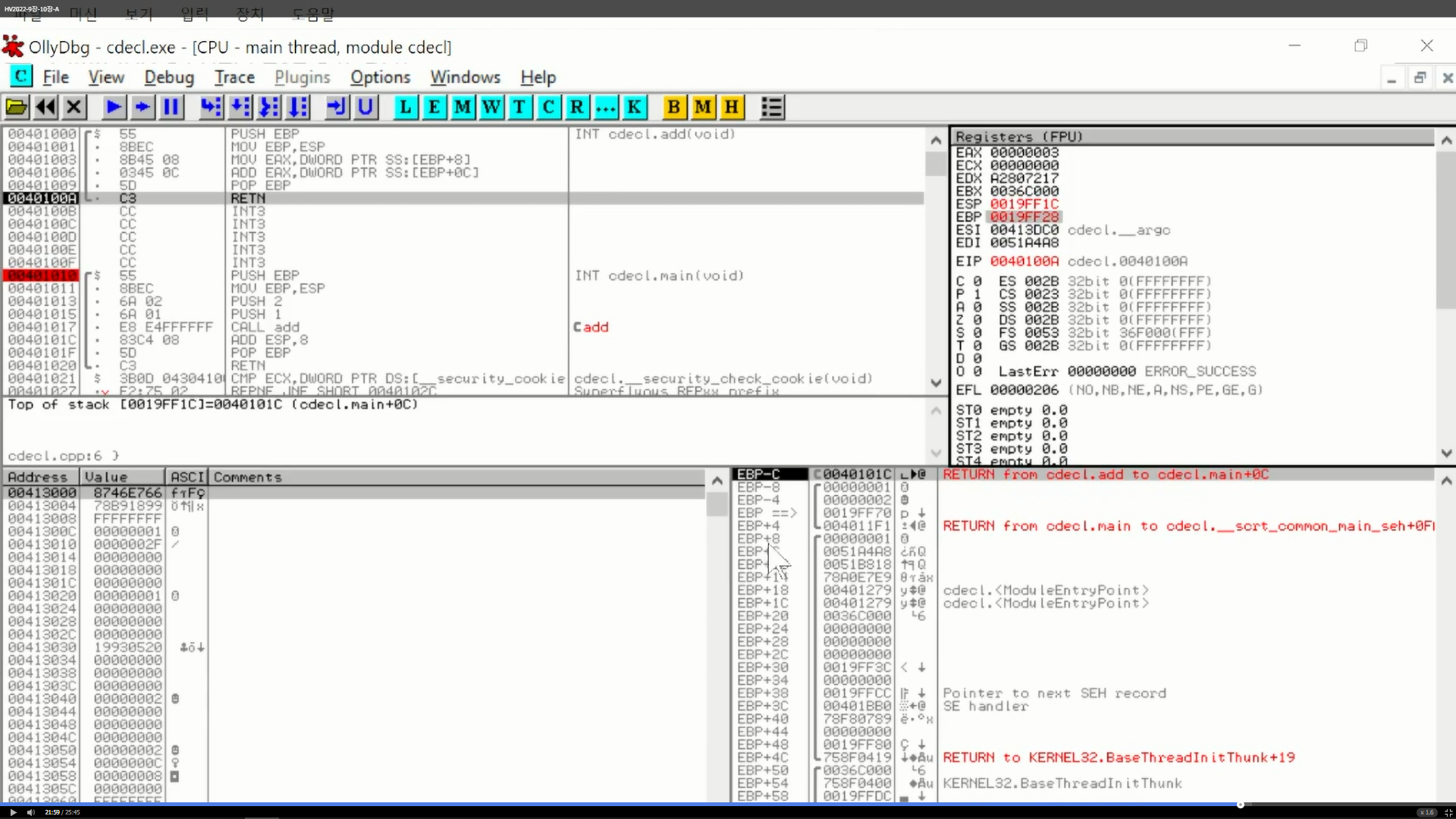The image size is (1456, 819).
Task: Open Hardware breakpoints with yellow H button
Action: point(732,107)
